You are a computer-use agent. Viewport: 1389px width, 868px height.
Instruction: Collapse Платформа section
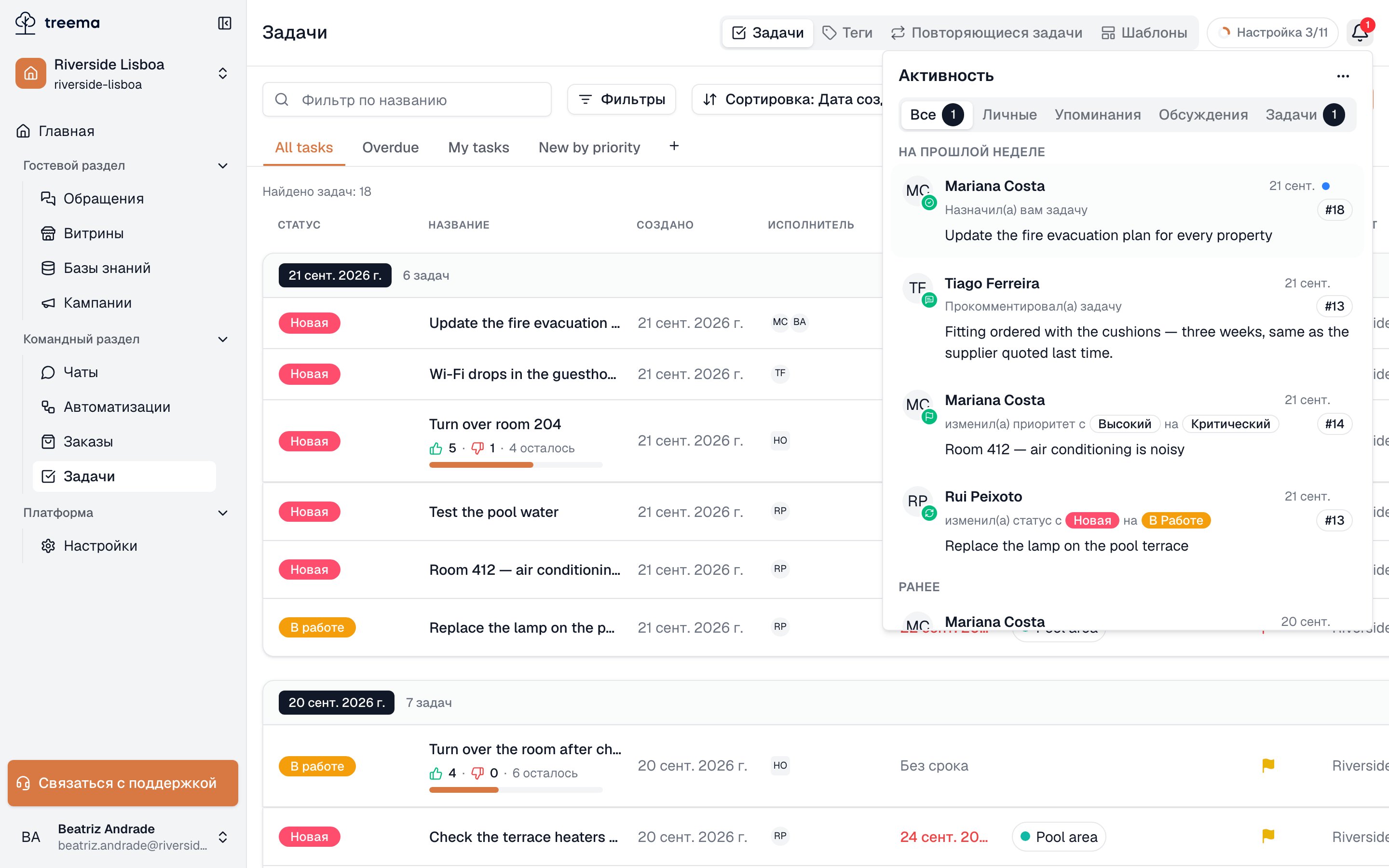223,513
